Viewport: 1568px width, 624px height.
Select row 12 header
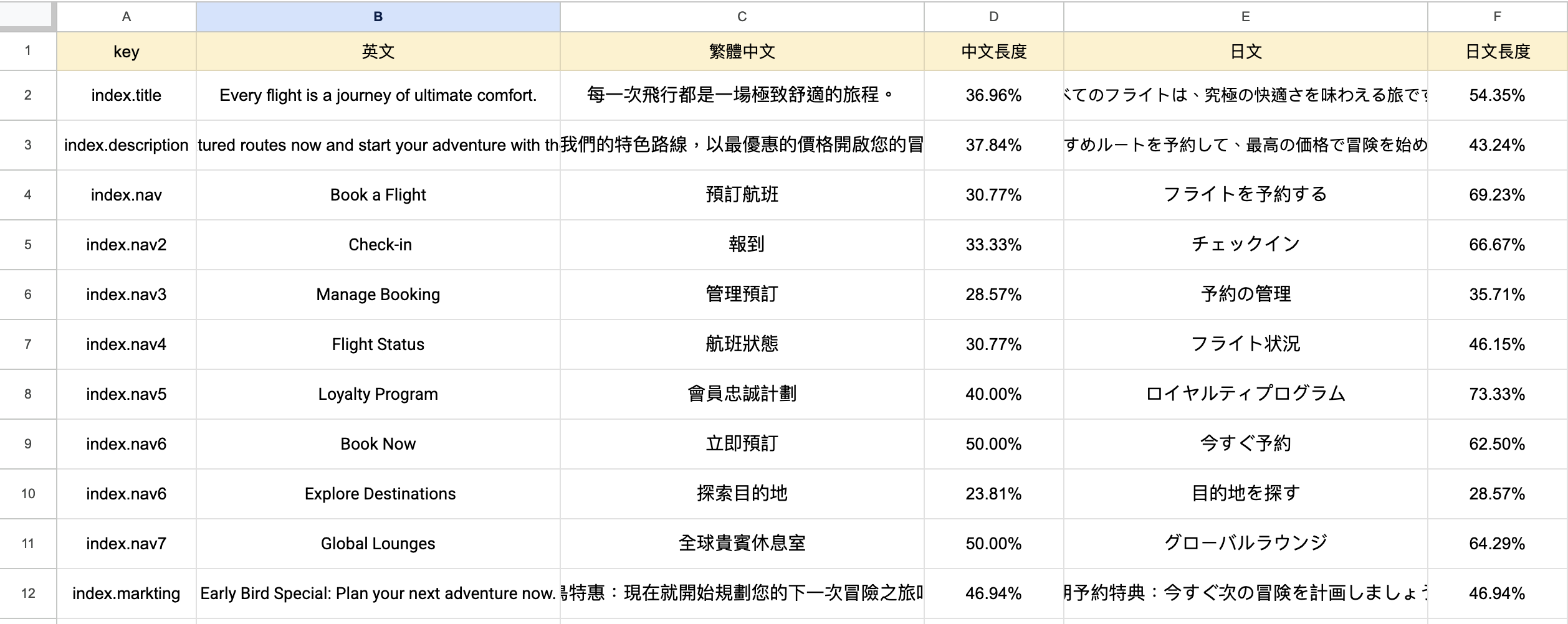click(x=28, y=593)
